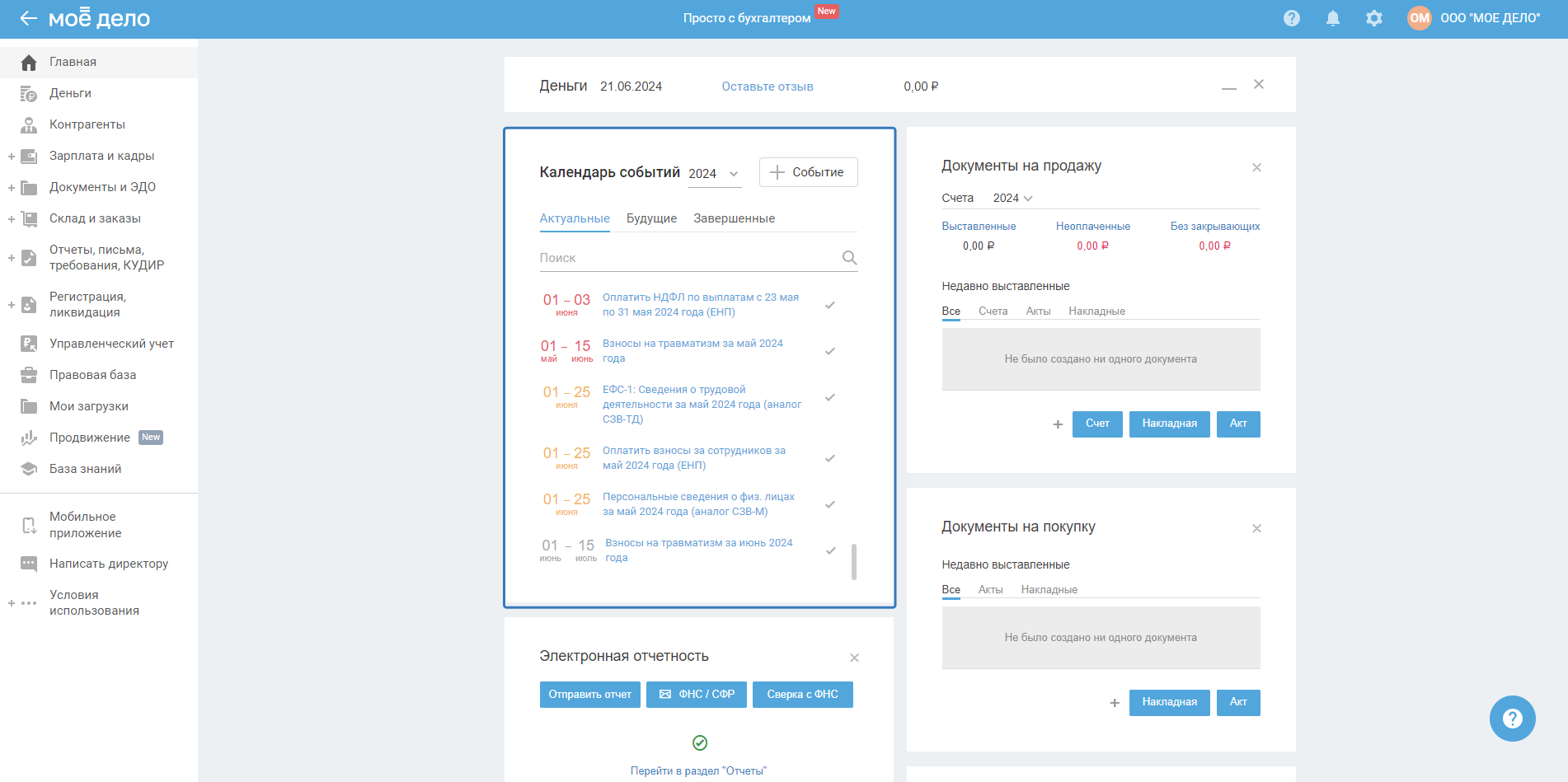Add a new Событие

808,172
